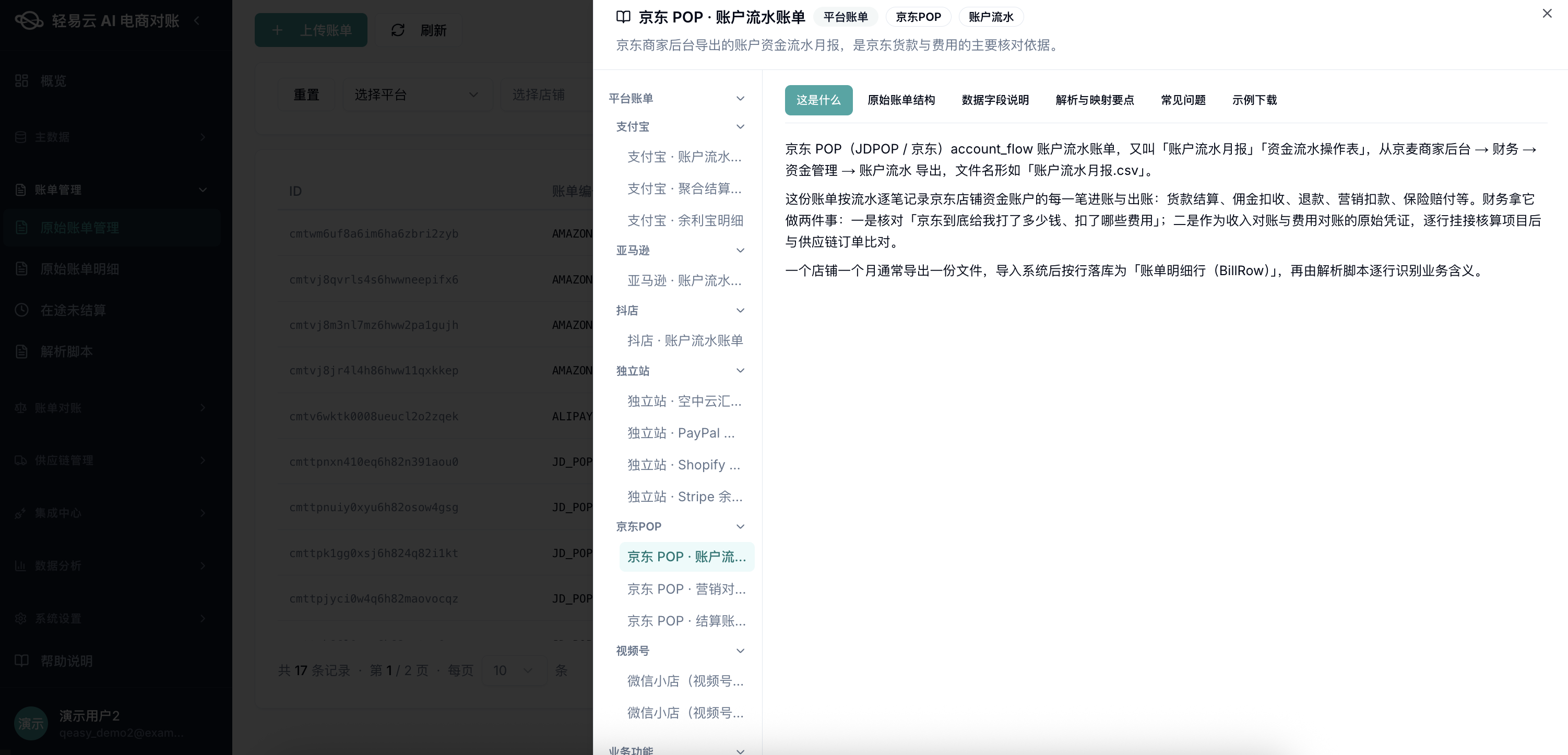Collapse the sidebar with arrow icon
The height and width of the screenshot is (755, 1568).
(197, 21)
